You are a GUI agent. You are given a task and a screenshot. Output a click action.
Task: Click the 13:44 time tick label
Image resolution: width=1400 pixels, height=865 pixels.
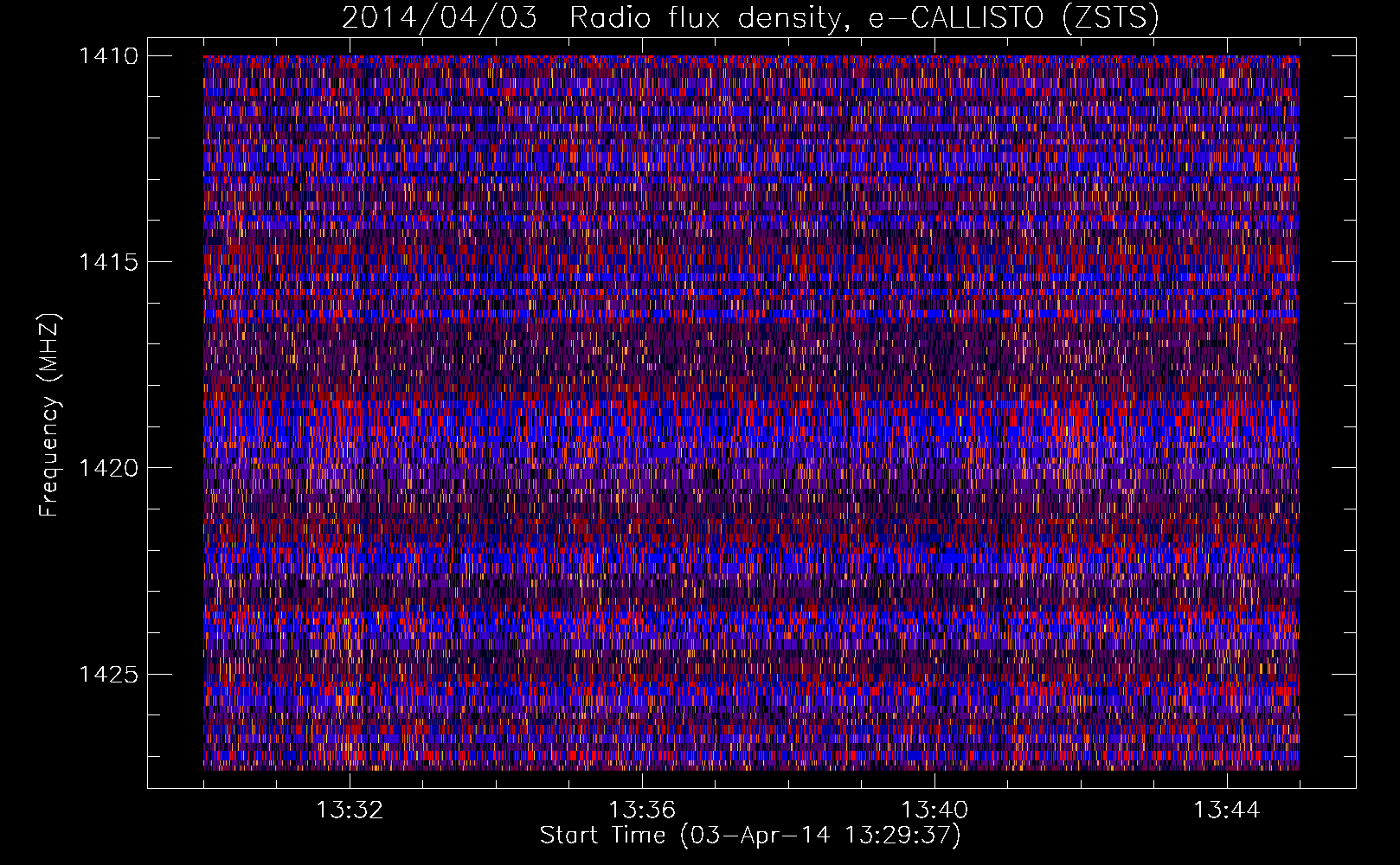click(1227, 811)
